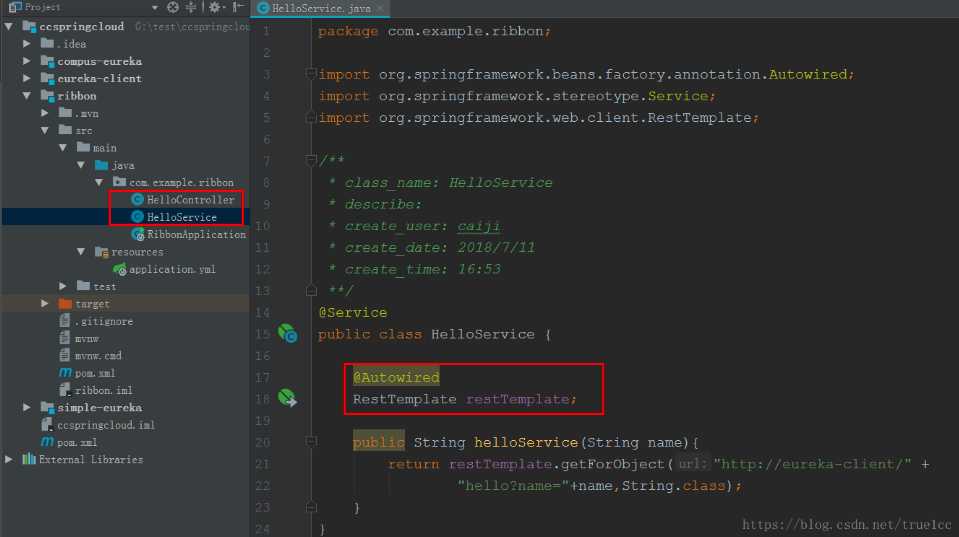Select HelloService class in tree
This screenshot has width=959, height=537.
click(x=182, y=217)
